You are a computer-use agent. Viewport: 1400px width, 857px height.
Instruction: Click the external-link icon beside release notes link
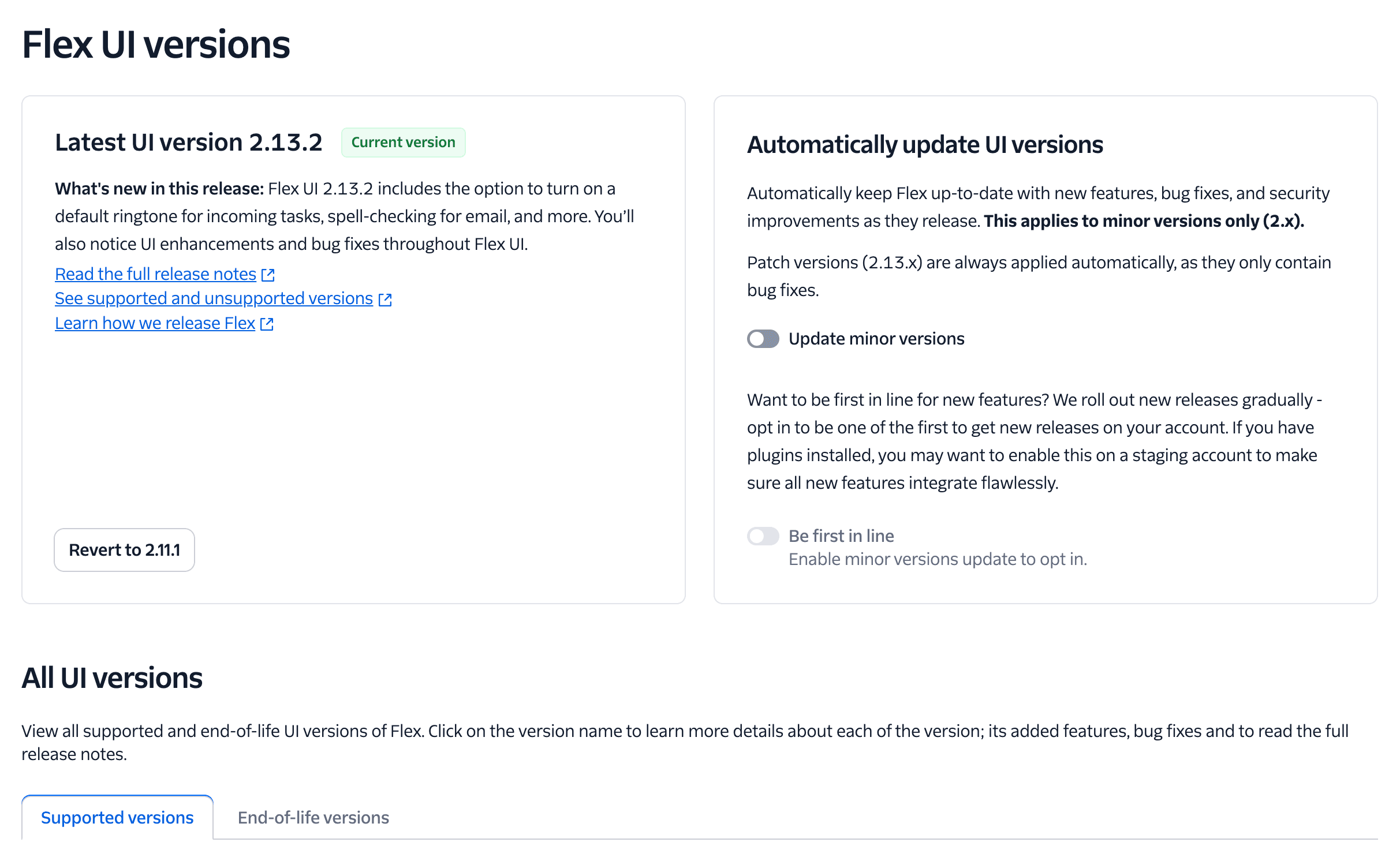(268, 275)
